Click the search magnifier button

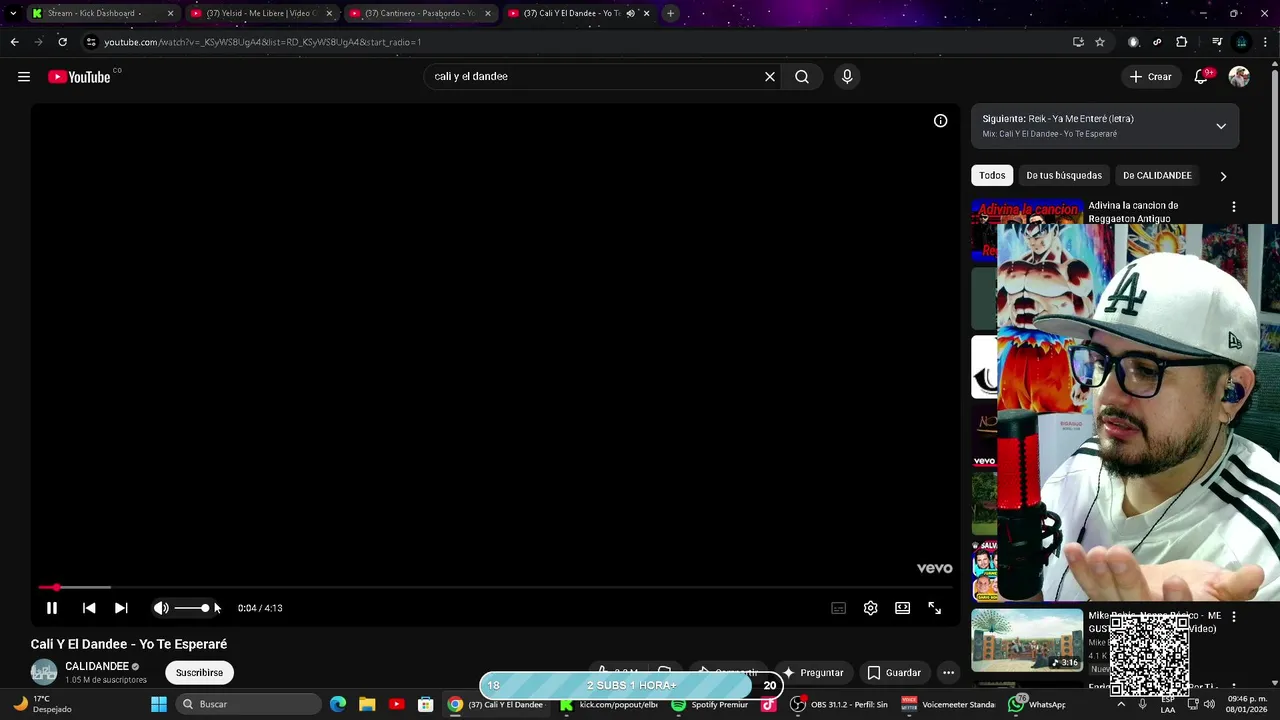click(802, 77)
